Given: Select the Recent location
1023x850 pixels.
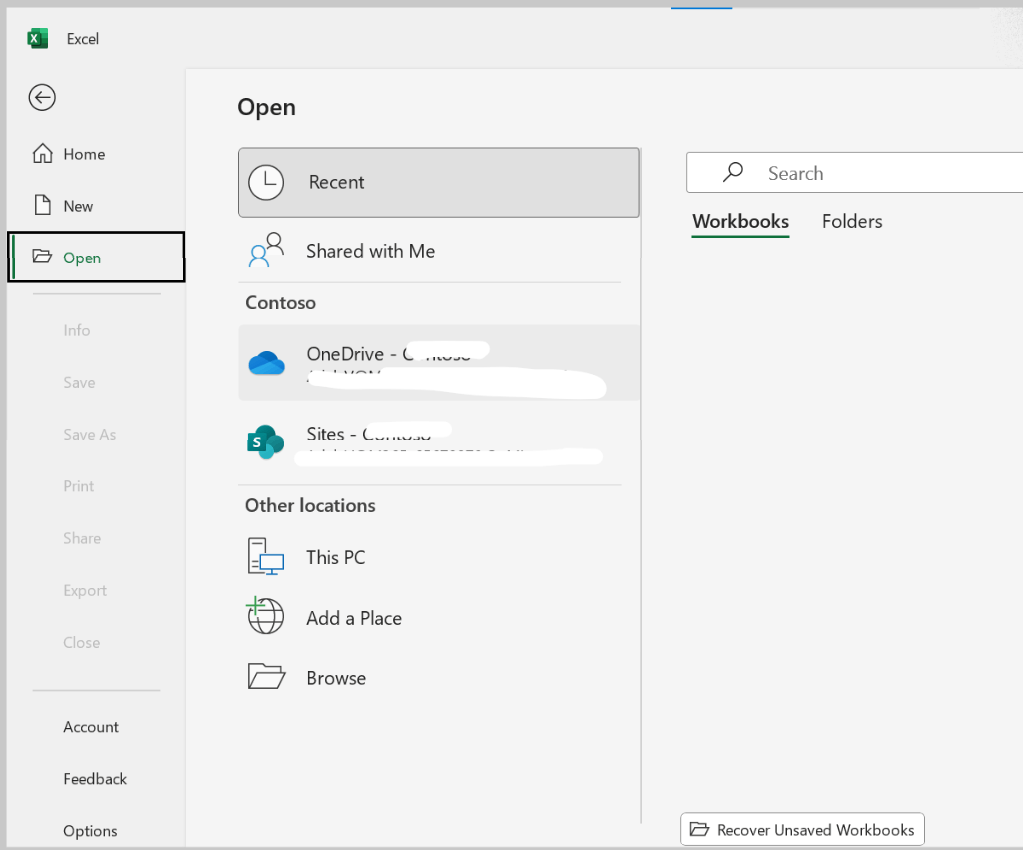Looking at the screenshot, I should point(438,182).
